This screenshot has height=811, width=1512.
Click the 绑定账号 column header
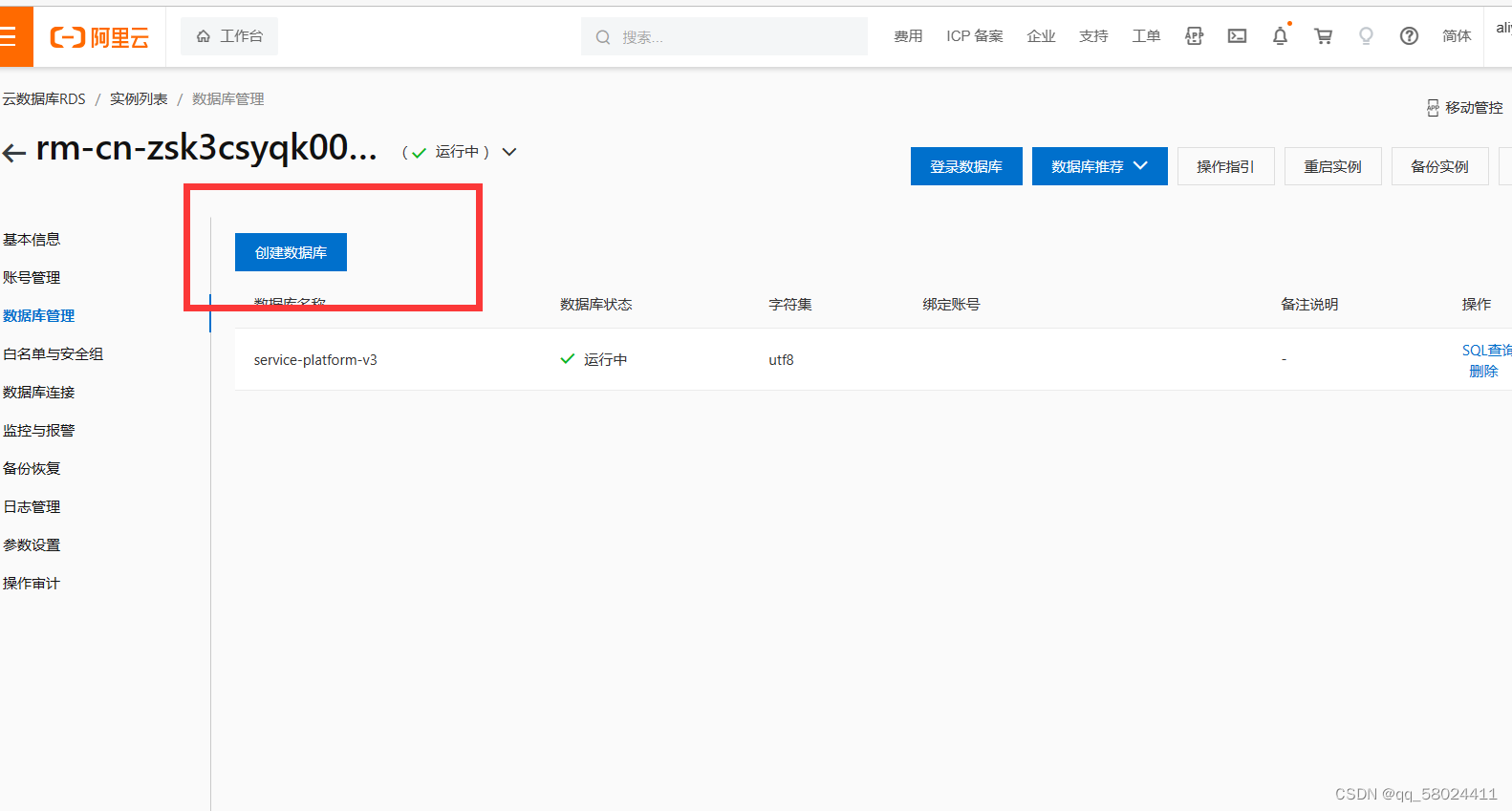[x=951, y=305]
